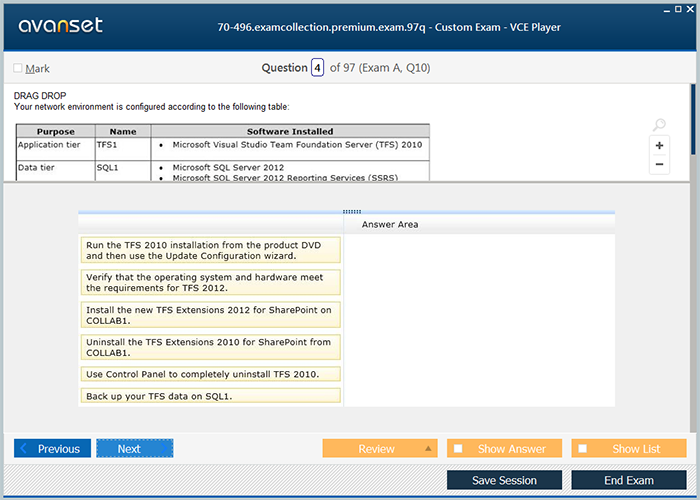Click the Save Session button
Screen dimensions: 700x500
[504, 481]
